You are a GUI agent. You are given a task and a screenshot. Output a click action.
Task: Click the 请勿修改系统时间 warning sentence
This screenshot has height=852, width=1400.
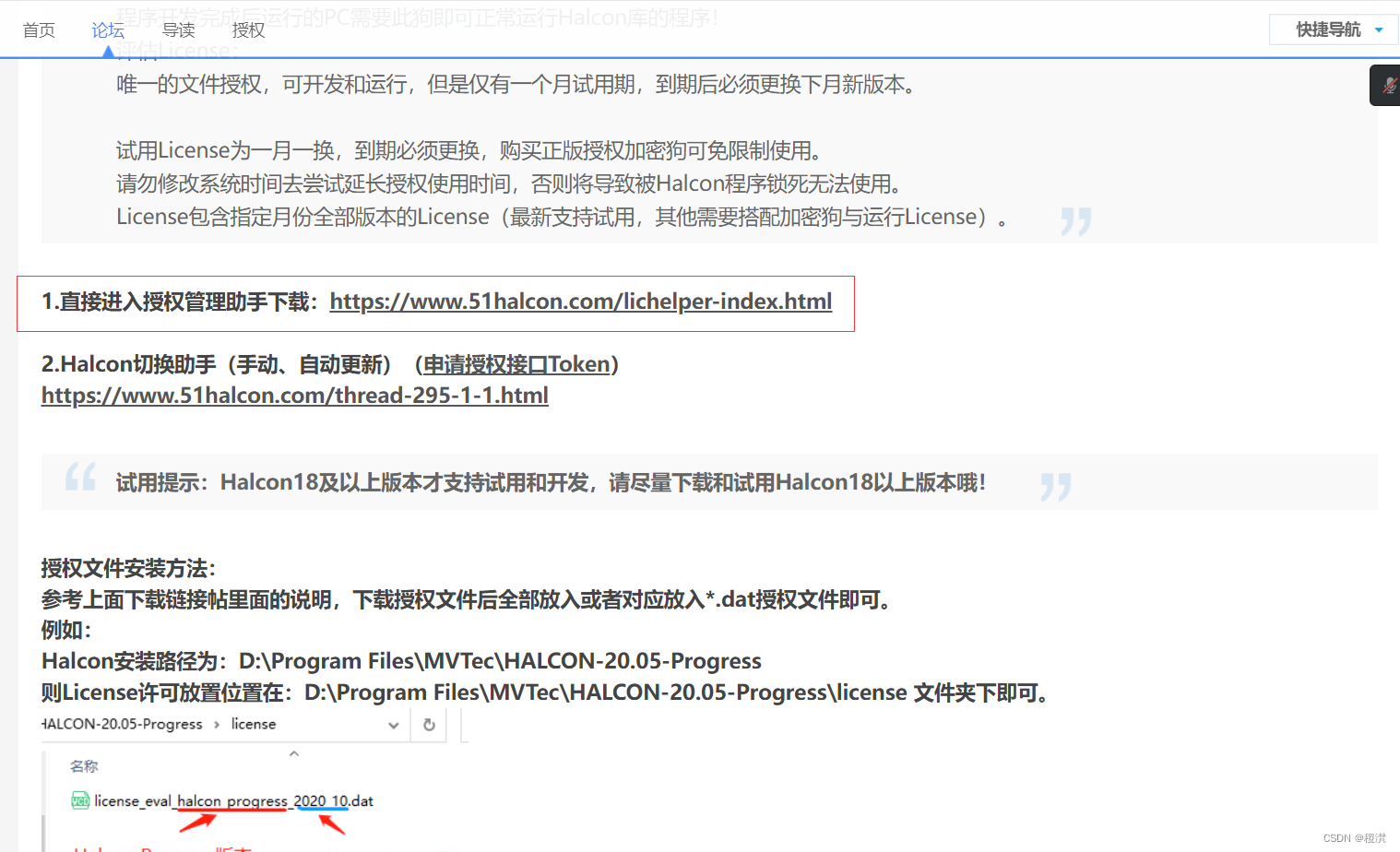tap(509, 183)
